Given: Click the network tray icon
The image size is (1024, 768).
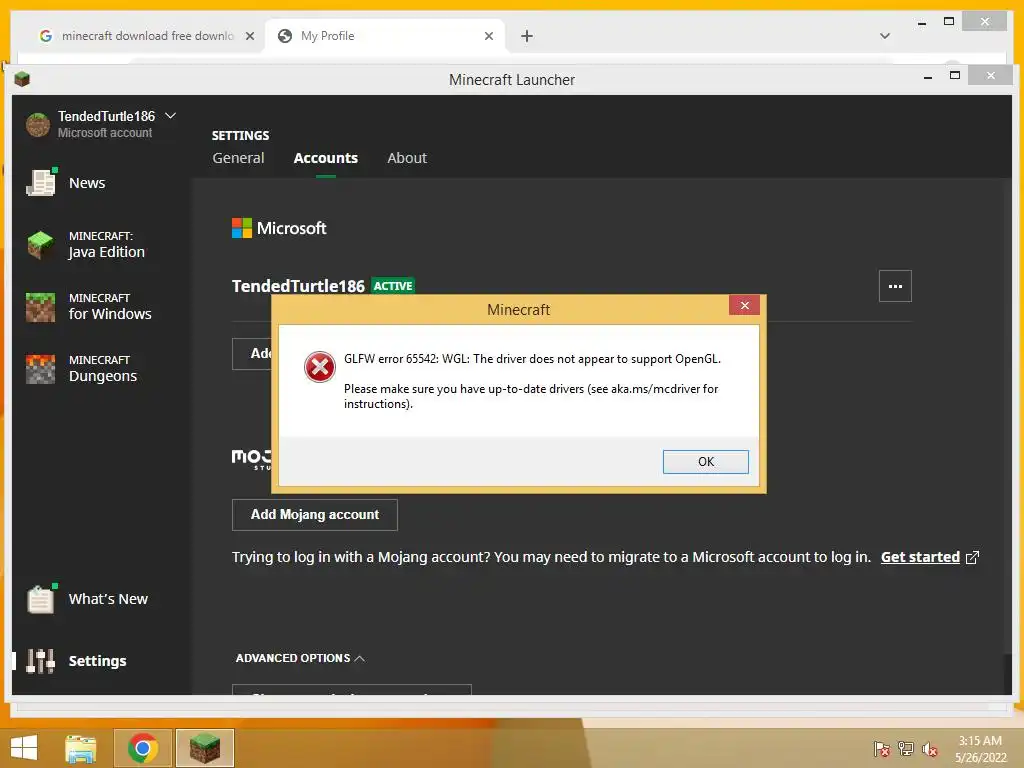Looking at the screenshot, I should click(905, 749).
